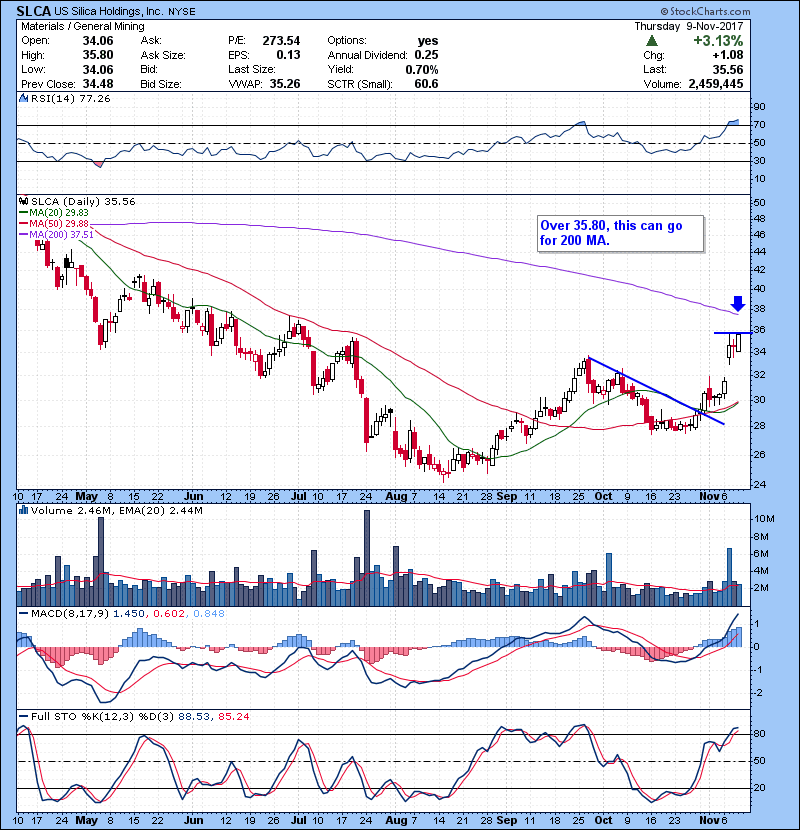
Task: Click the VWAP value 35.26
Action: [285, 84]
